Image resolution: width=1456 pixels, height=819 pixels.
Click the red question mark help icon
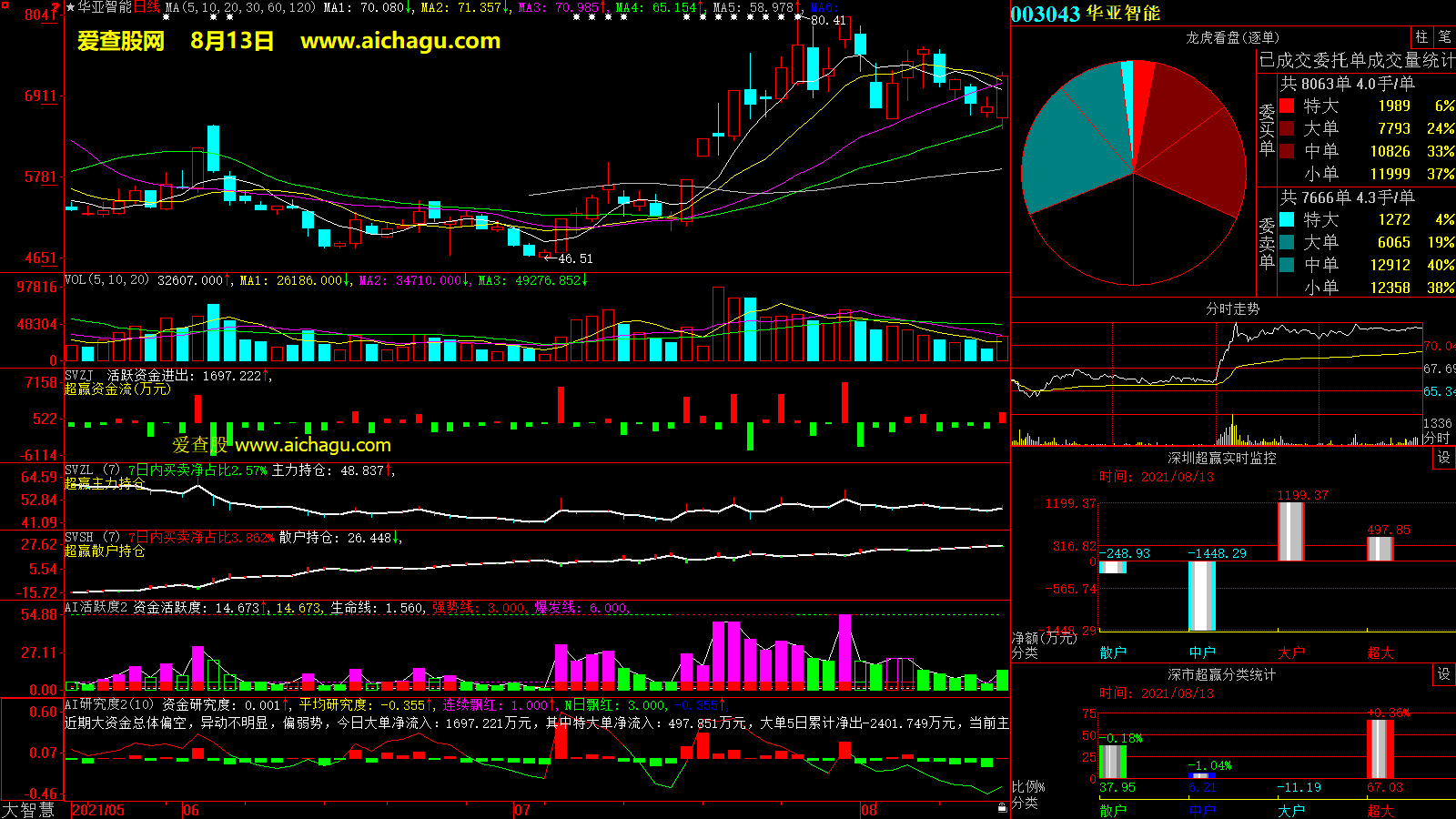(57, 8)
